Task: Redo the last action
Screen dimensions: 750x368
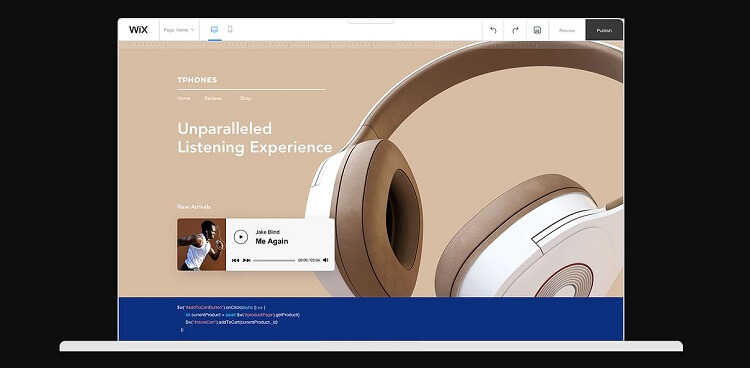Action: (x=515, y=30)
